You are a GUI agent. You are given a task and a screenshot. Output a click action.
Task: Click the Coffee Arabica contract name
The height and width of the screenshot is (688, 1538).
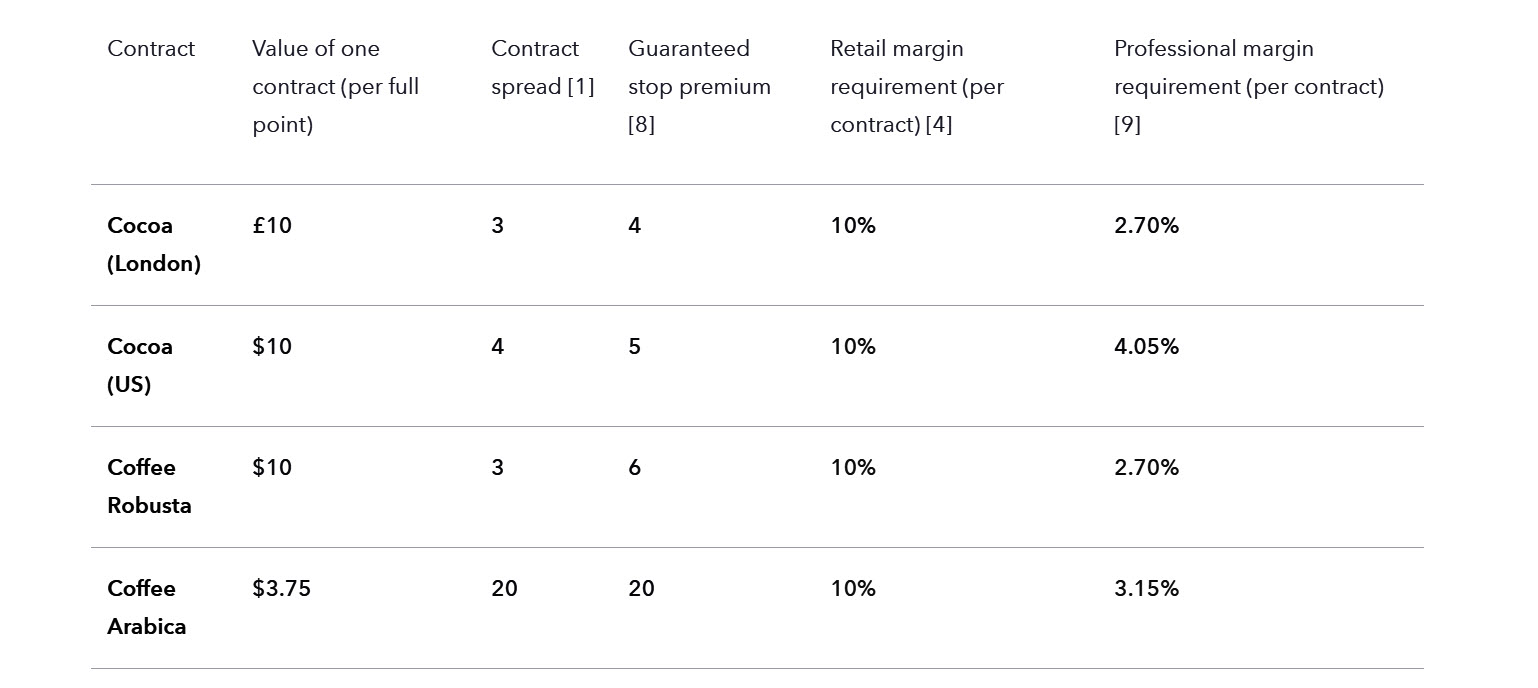[x=146, y=607]
